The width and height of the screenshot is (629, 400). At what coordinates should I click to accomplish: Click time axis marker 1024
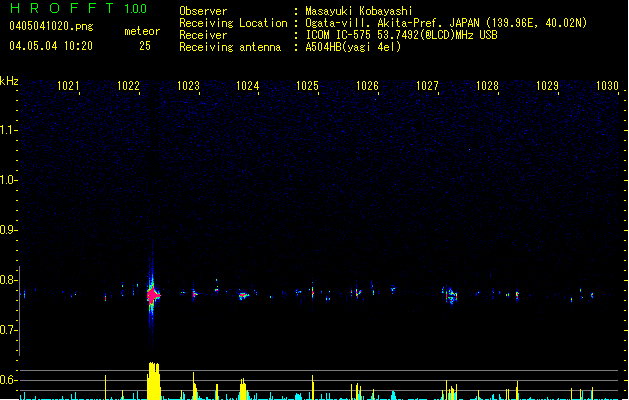(248, 85)
